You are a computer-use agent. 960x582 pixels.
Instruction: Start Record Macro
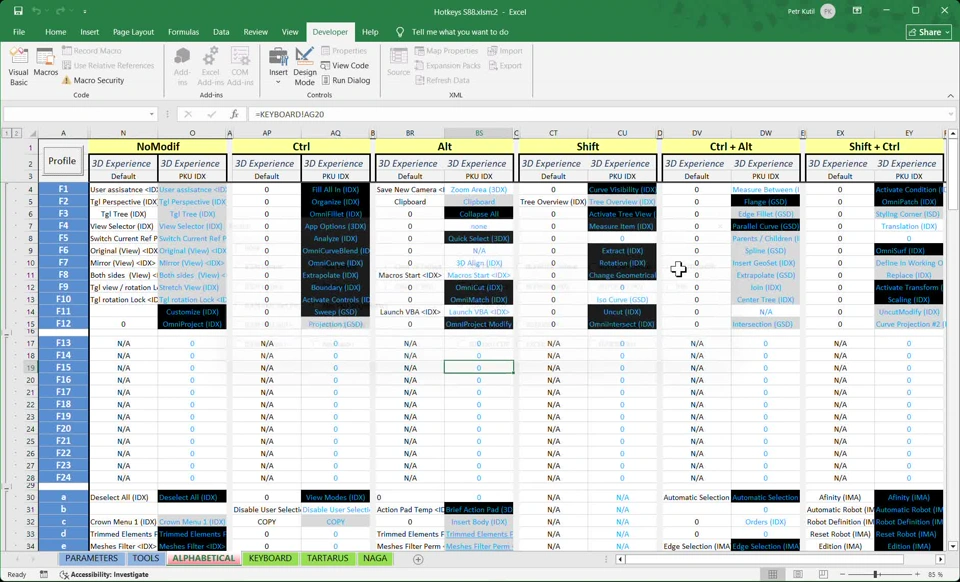pyautogui.click(x=91, y=51)
